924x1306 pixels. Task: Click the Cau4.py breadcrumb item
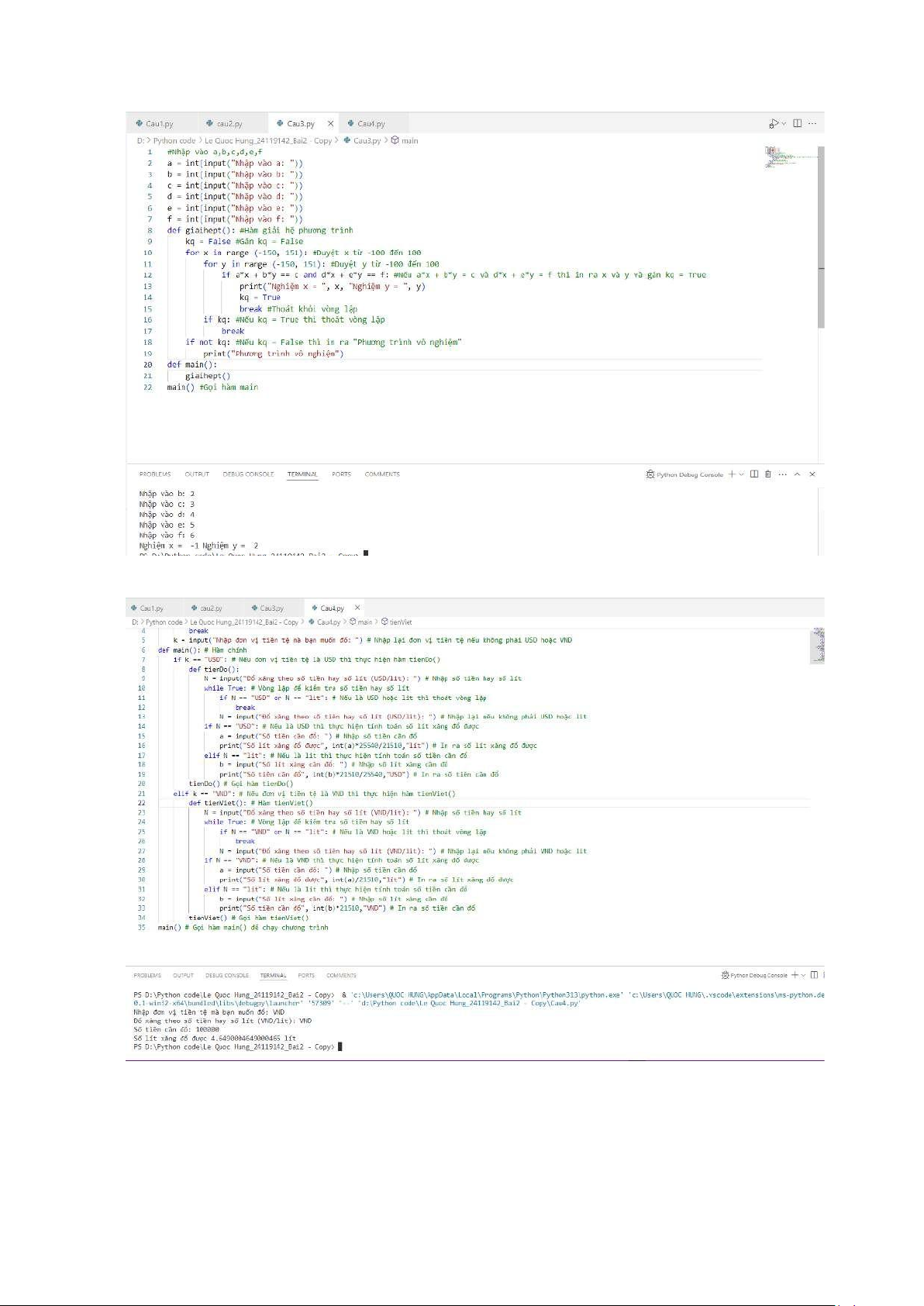(324, 622)
